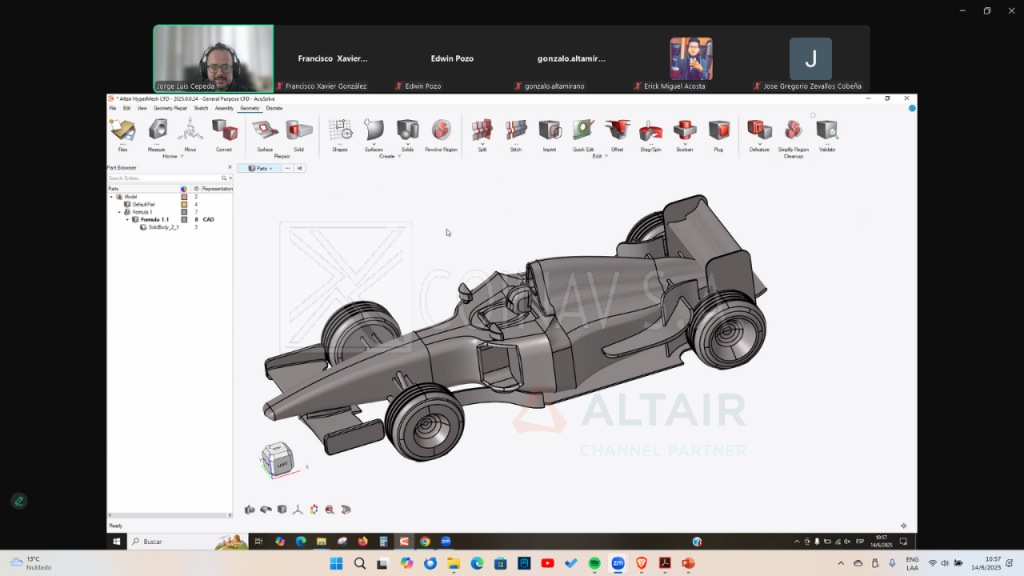Open the File menu
The image size is (1024, 576).
click(x=113, y=108)
